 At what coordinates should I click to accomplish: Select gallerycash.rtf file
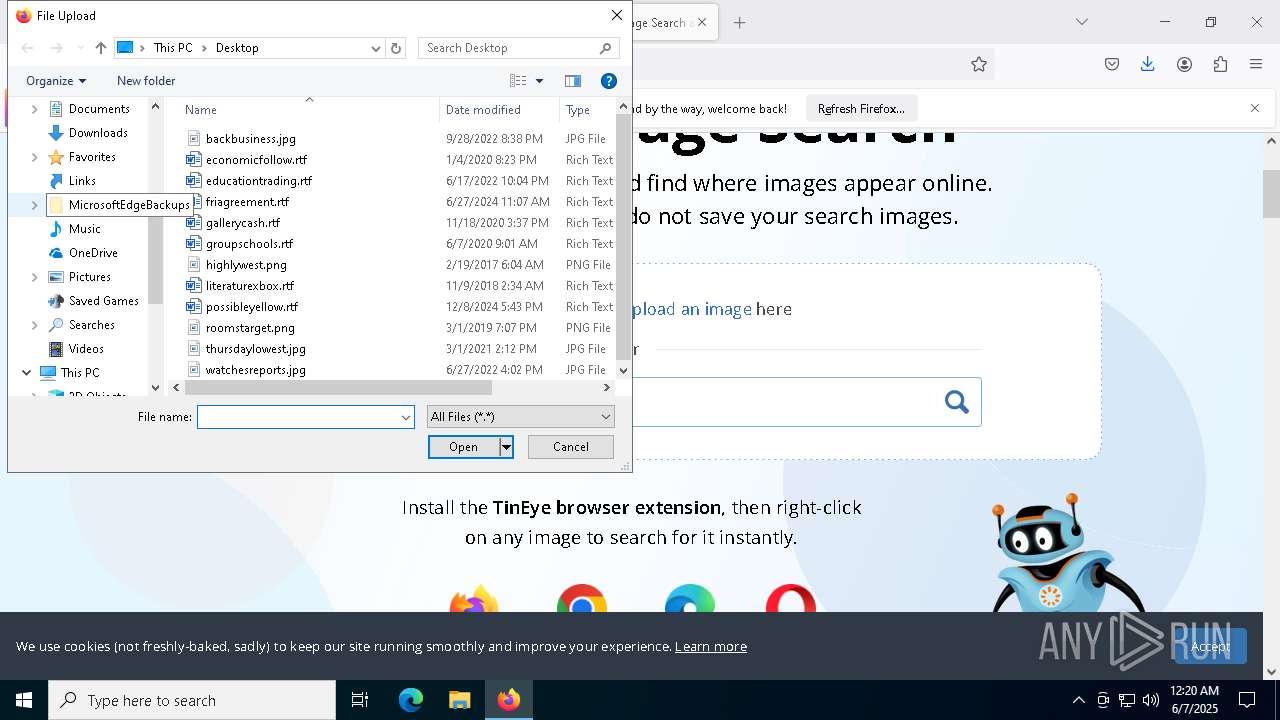243,223
